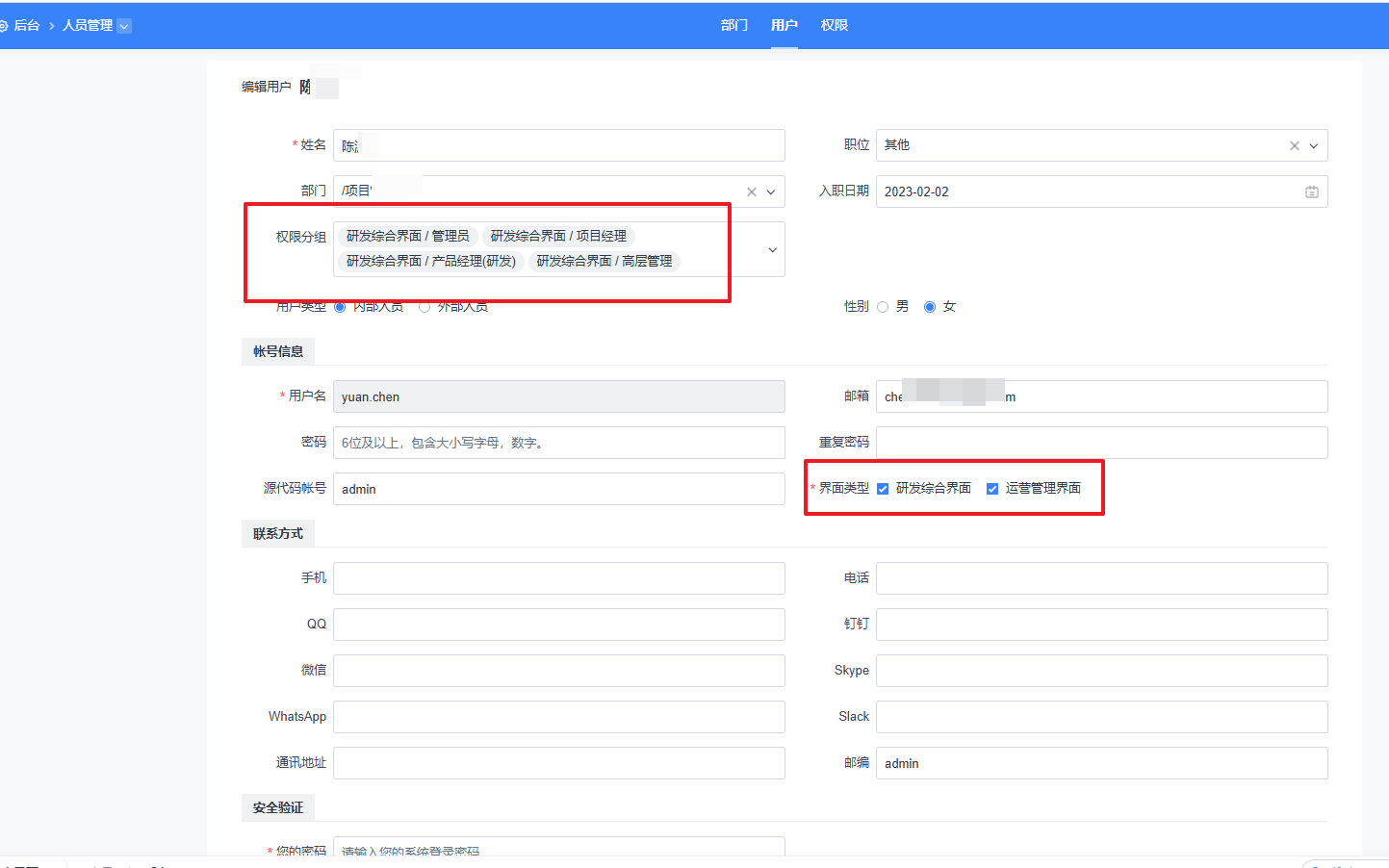Focus the QQ input field
This screenshot has width=1389, height=868.
coord(559,625)
